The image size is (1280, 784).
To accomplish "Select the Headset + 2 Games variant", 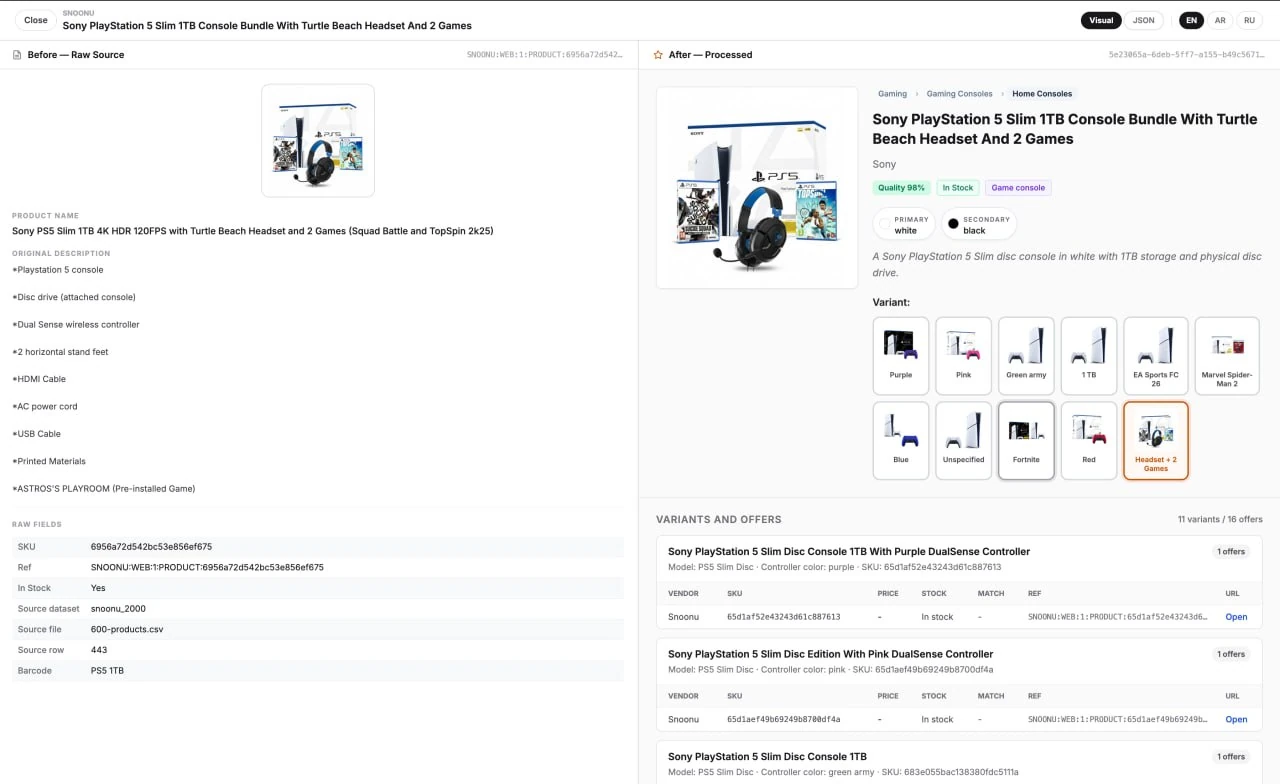I will [1156, 441].
